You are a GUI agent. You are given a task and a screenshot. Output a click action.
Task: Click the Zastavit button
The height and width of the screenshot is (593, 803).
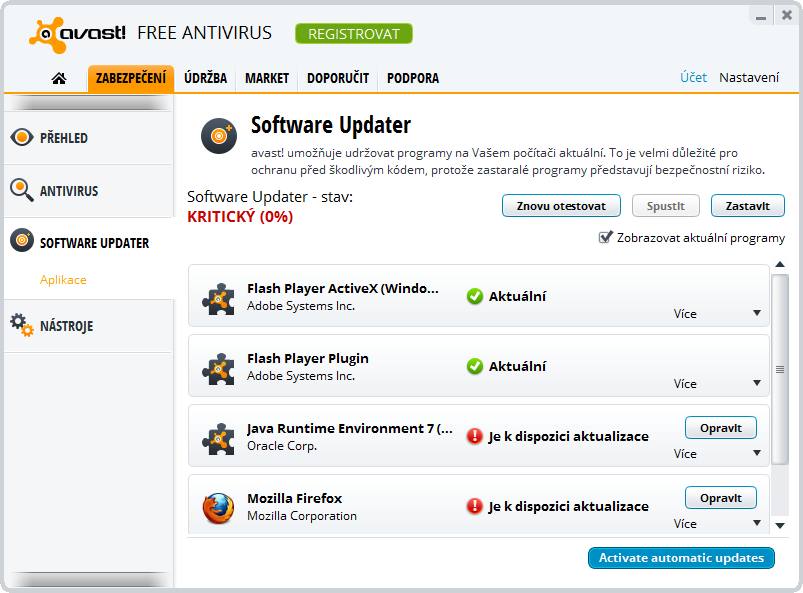[748, 206]
